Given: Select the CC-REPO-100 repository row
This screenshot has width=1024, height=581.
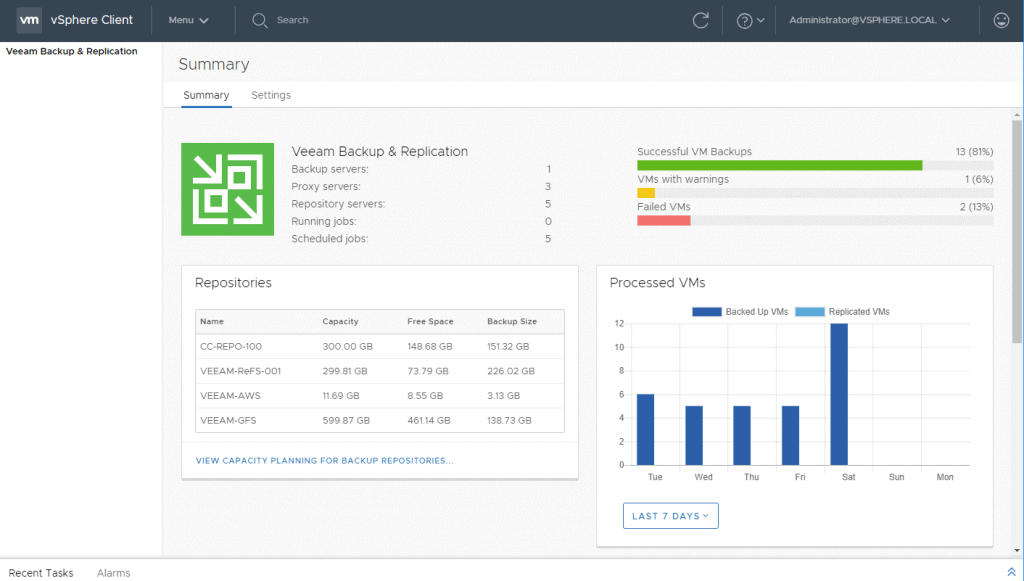Looking at the screenshot, I should click(379, 347).
